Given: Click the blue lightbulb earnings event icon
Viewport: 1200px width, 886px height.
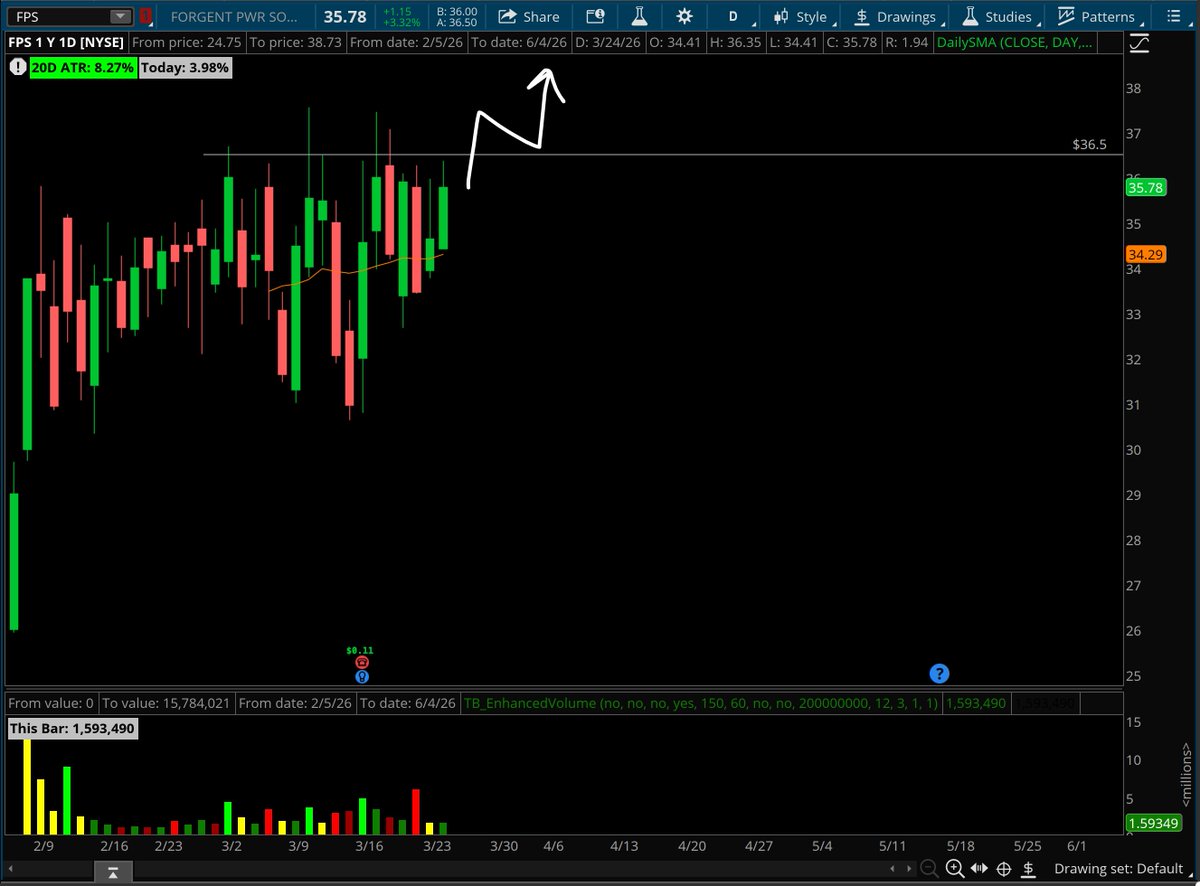Looking at the screenshot, I should point(361,676).
